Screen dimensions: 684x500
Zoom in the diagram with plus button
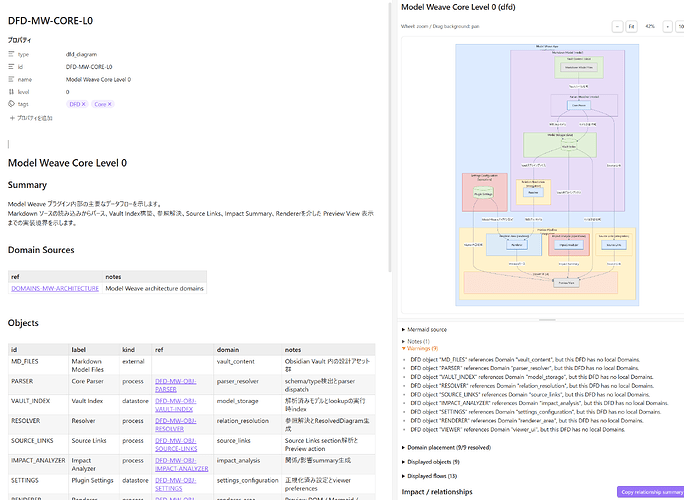667,27
